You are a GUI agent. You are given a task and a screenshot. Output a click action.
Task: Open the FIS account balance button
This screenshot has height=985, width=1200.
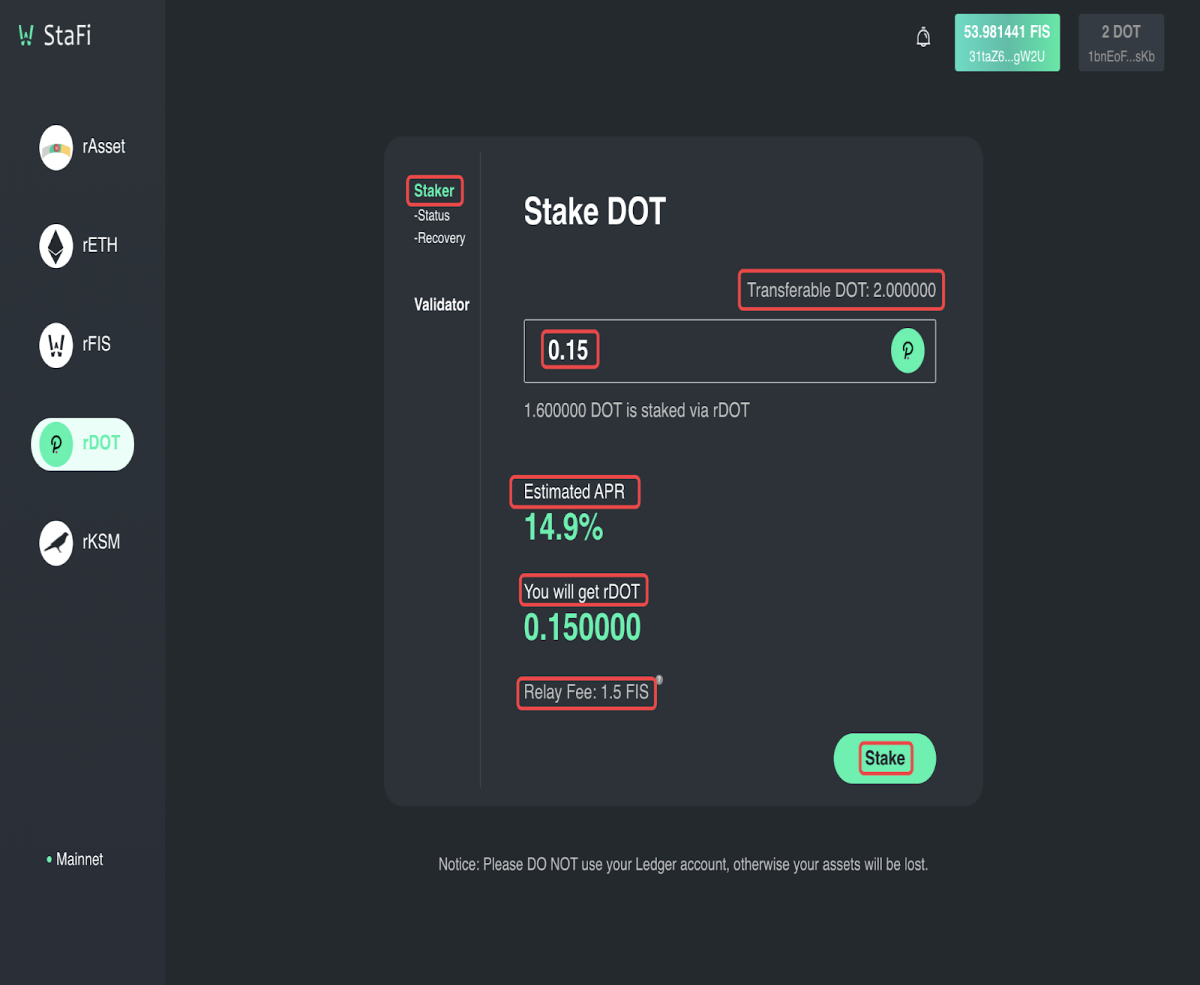[x=1007, y=43]
